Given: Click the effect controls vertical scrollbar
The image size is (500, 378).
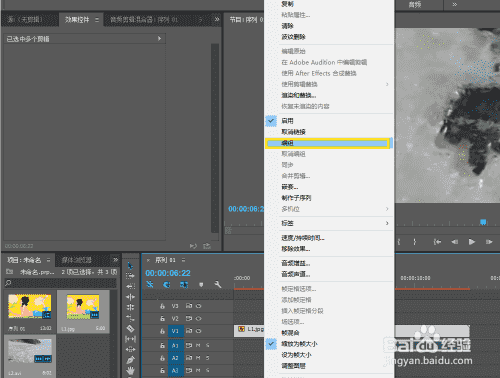Looking at the screenshot, I should (215, 138).
